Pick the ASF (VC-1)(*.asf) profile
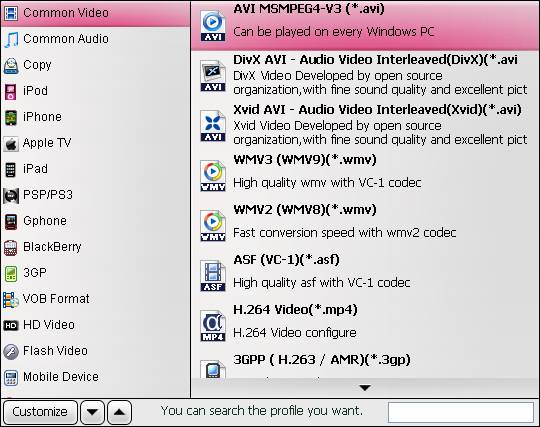The image size is (540, 427). (365, 276)
